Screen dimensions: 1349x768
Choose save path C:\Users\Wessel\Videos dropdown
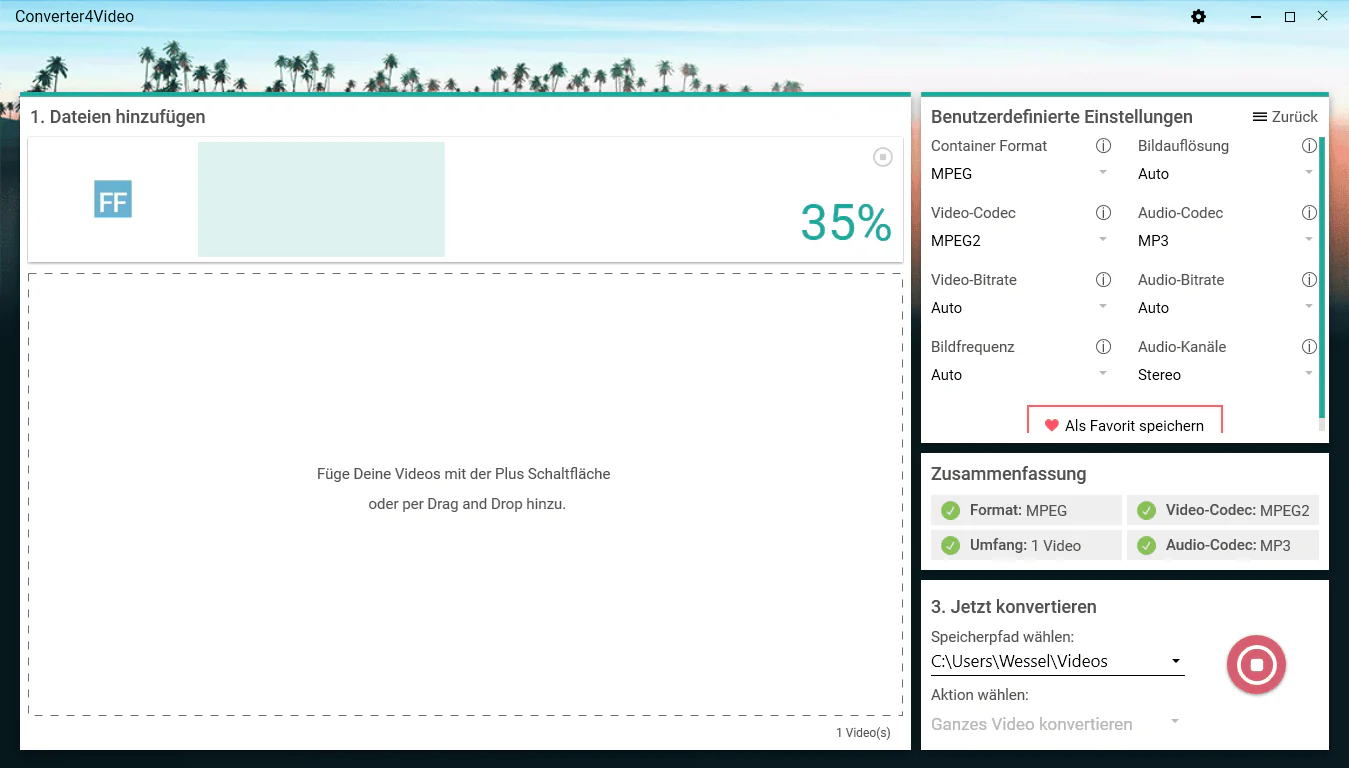(x=1057, y=661)
